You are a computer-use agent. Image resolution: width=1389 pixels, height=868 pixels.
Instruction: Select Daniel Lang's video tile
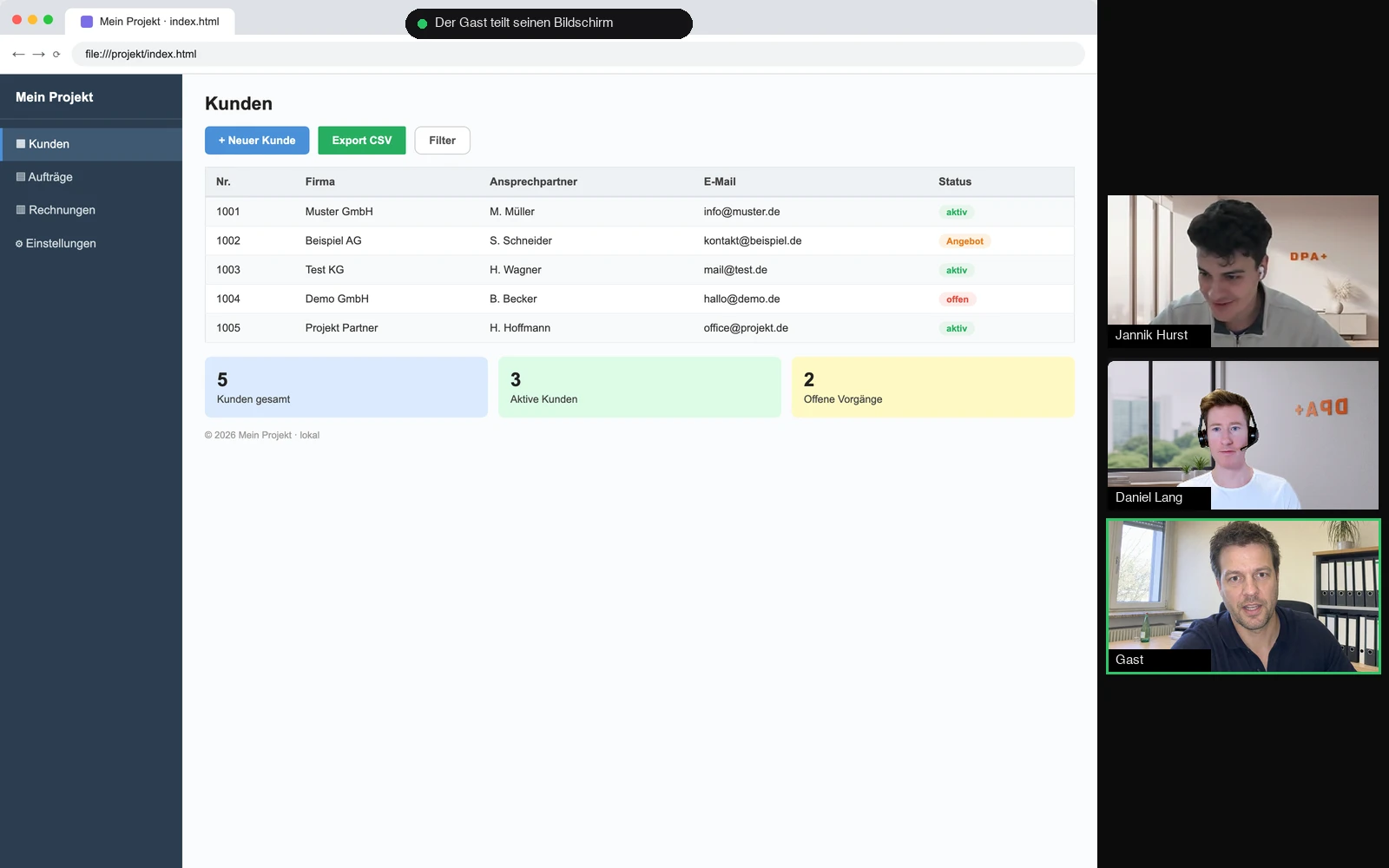(x=1243, y=435)
